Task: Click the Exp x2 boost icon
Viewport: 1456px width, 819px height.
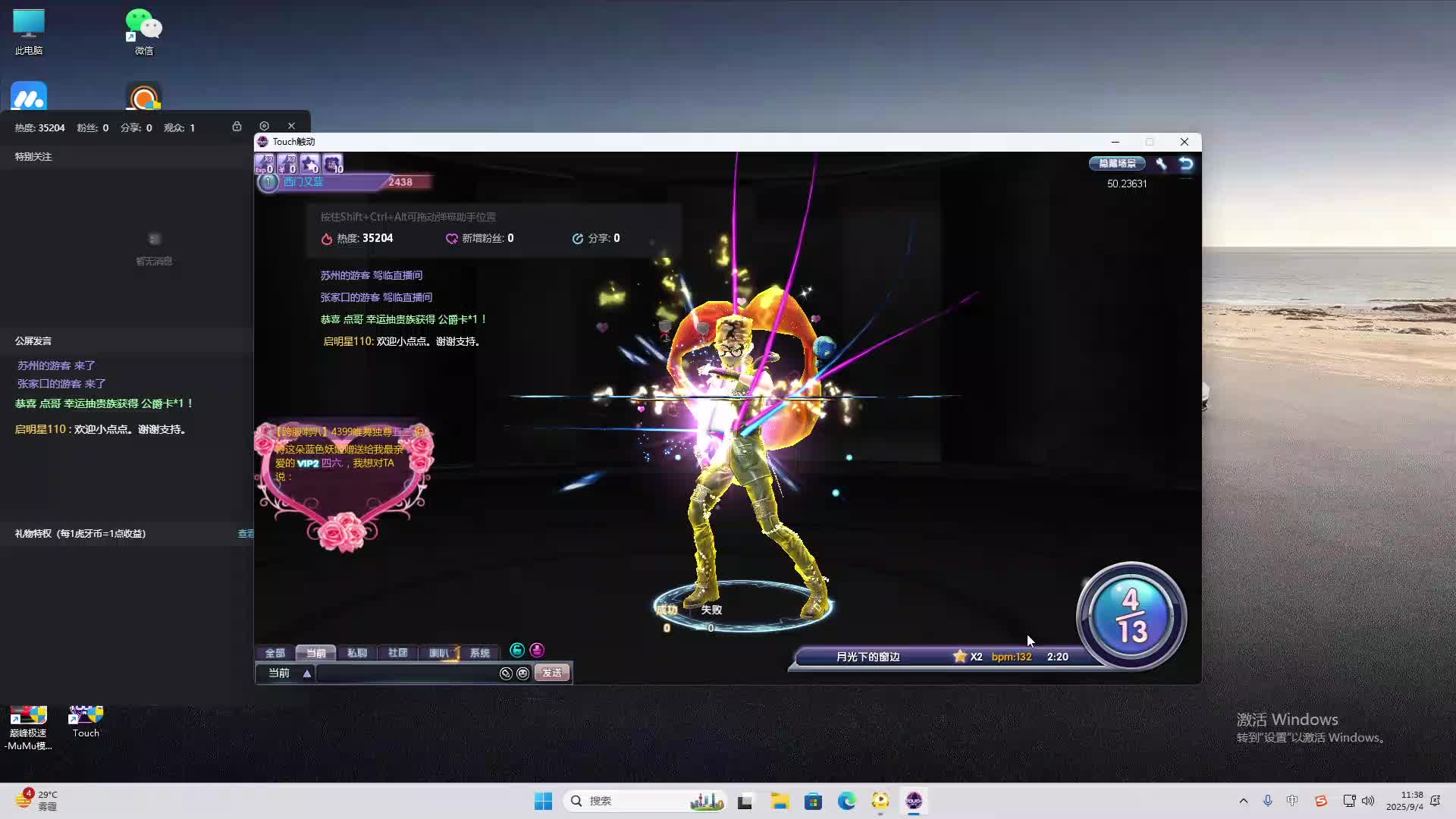Action: tap(264, 164)
